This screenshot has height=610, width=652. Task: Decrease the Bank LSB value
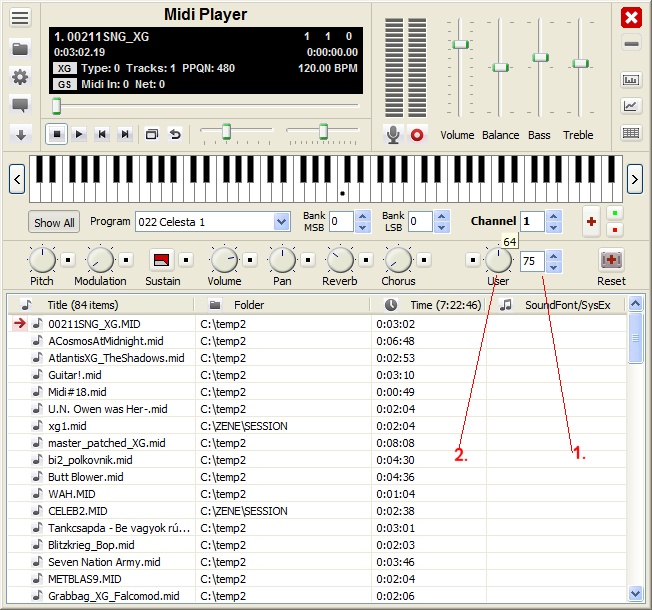[442, 227]
